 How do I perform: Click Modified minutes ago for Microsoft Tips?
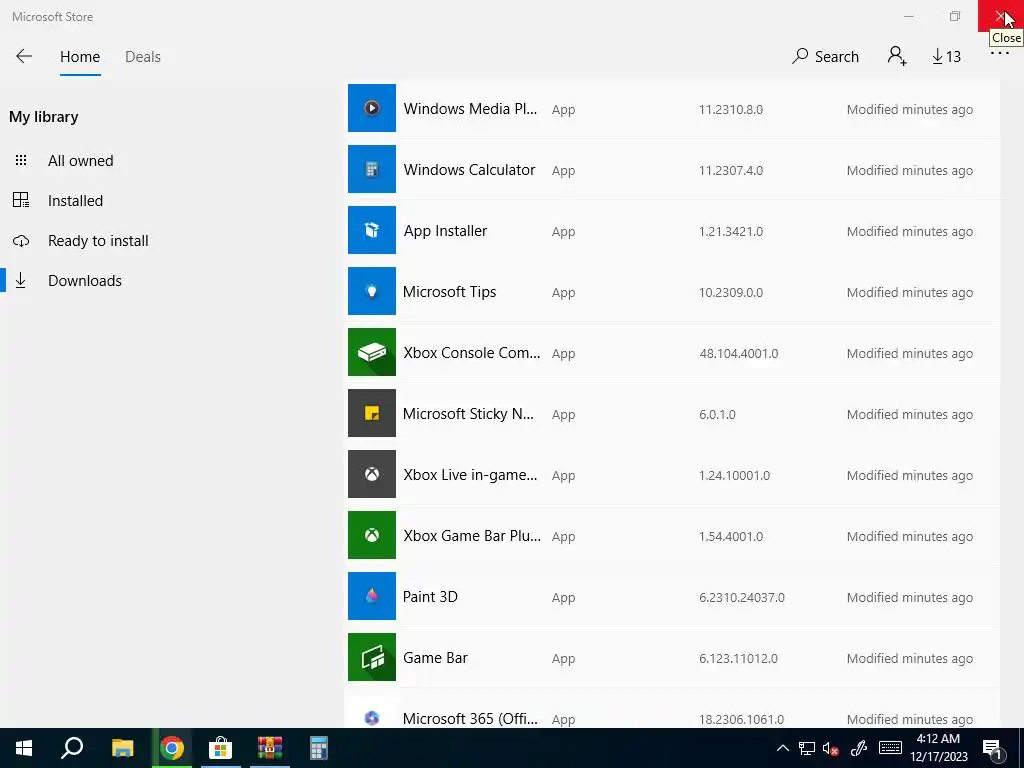pos(910,293)
